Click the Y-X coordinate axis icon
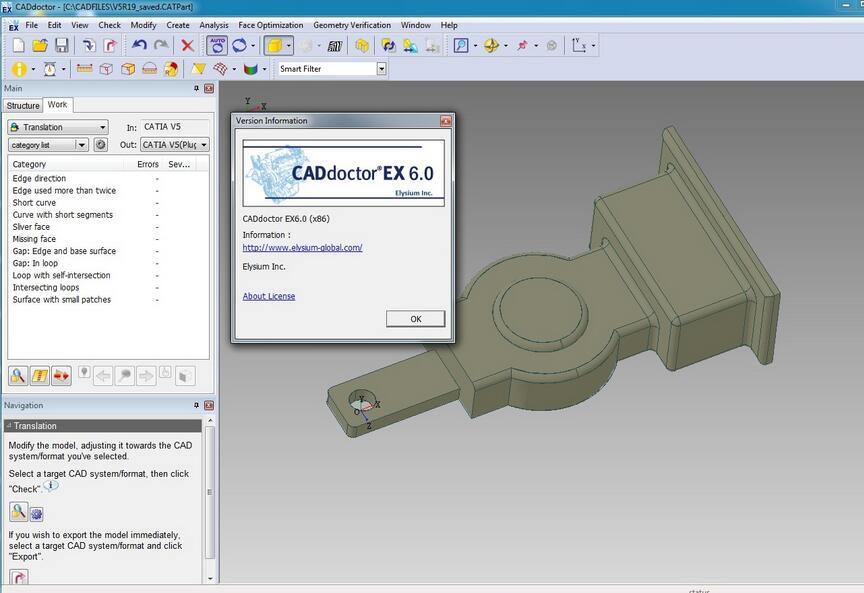Viewport: 864px width, 593px height. 579,46
